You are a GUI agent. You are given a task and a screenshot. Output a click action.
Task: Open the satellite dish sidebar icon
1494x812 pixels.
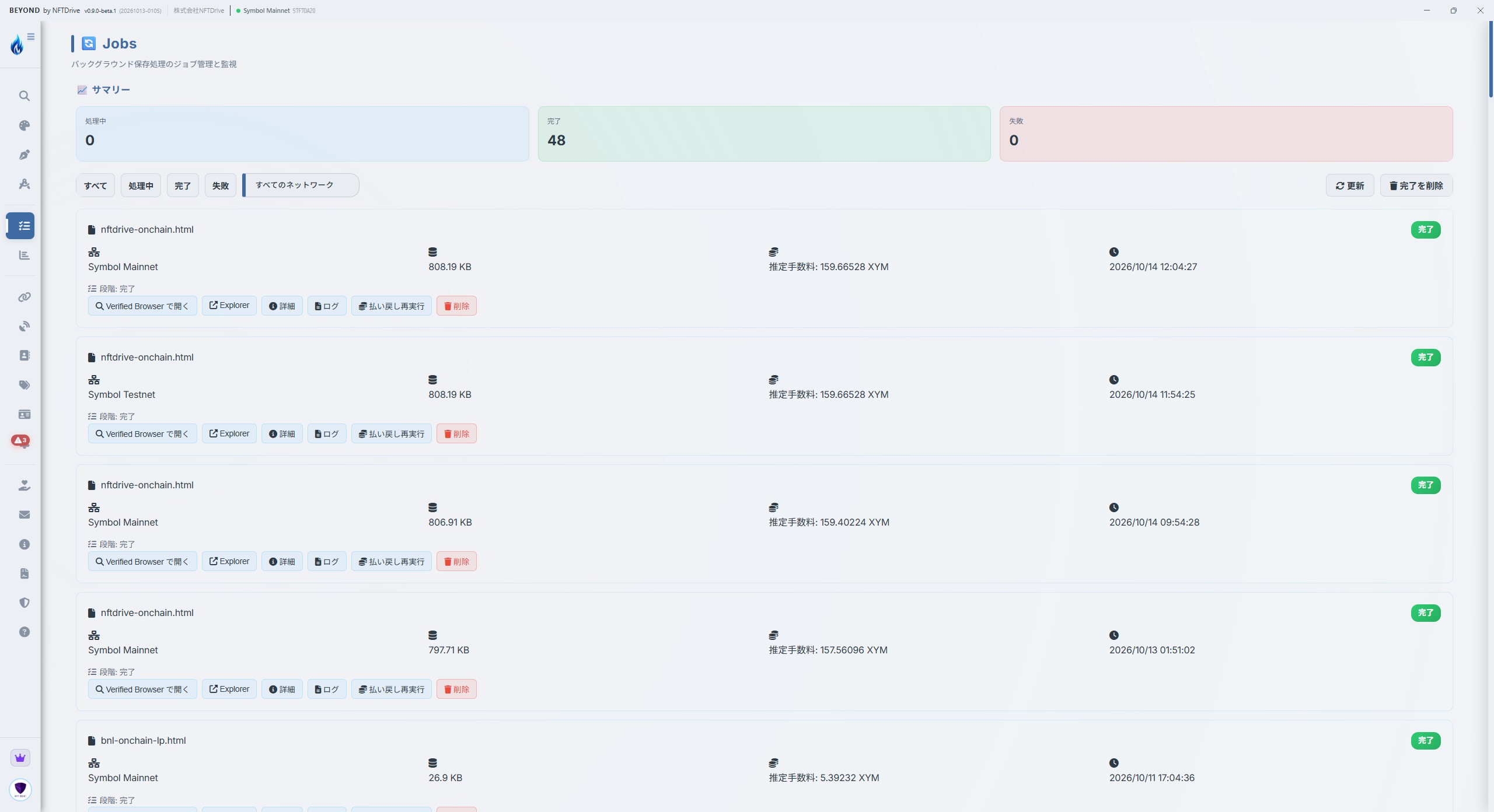coord(24,326)
